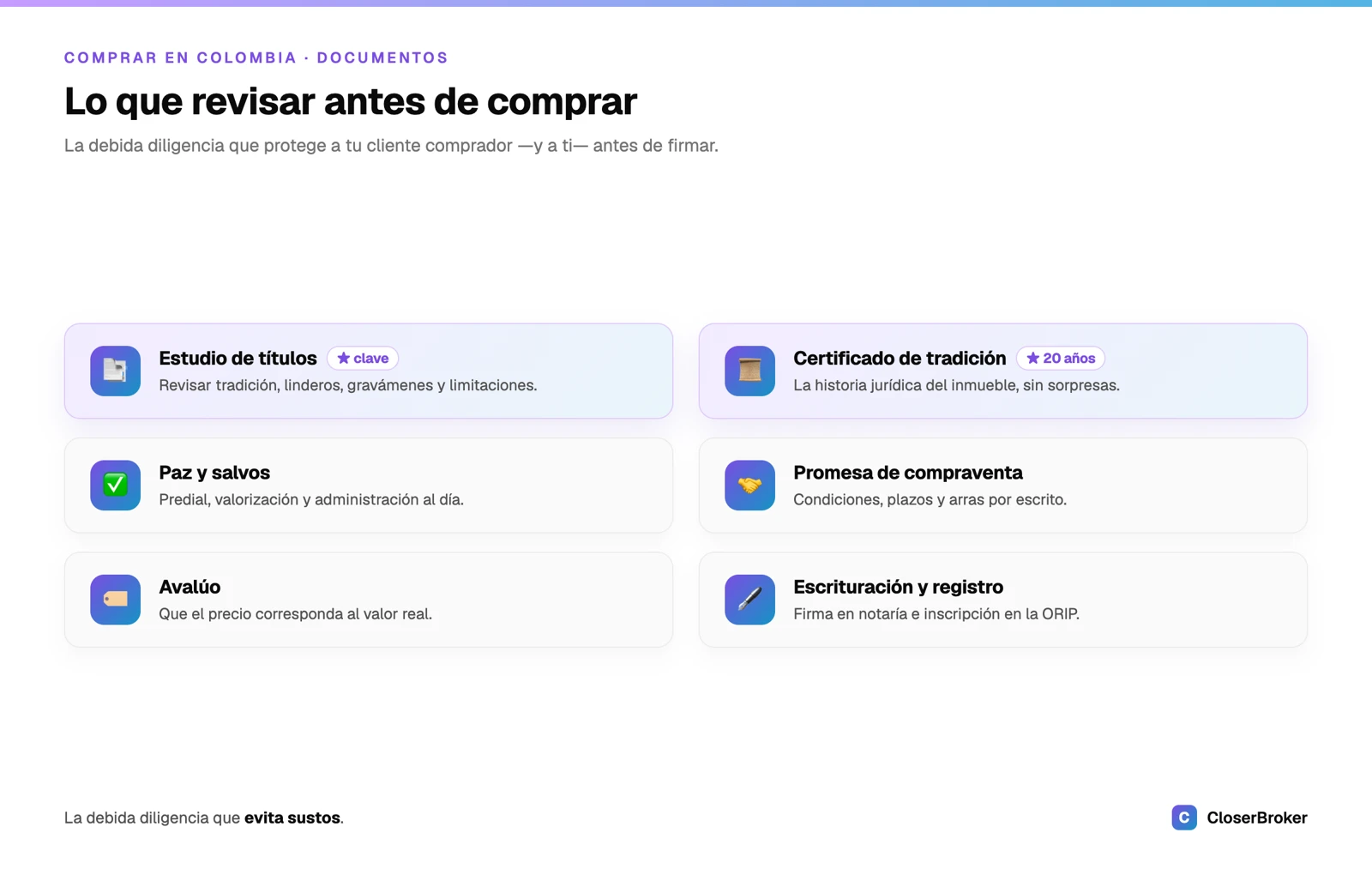Click the title "Lo que revisar antes de comprar"
1372x869 pixels.
pyautogui.click(x=351, y=101)
